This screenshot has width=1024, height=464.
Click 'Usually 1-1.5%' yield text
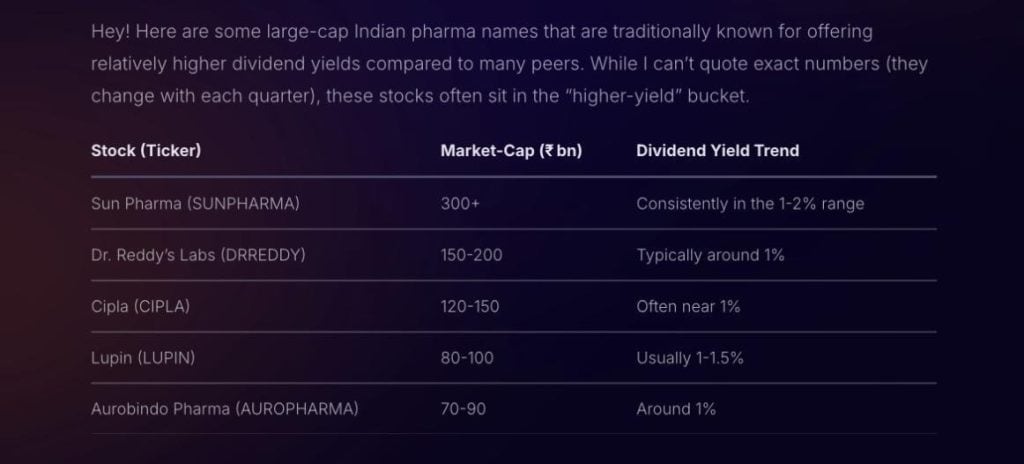click(x=690, y=358)
